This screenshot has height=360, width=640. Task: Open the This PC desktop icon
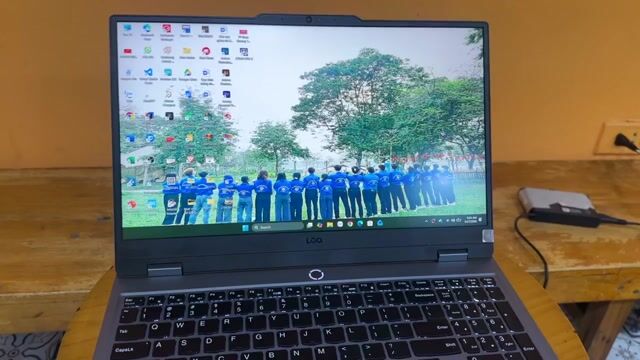[x=127, y=29]
